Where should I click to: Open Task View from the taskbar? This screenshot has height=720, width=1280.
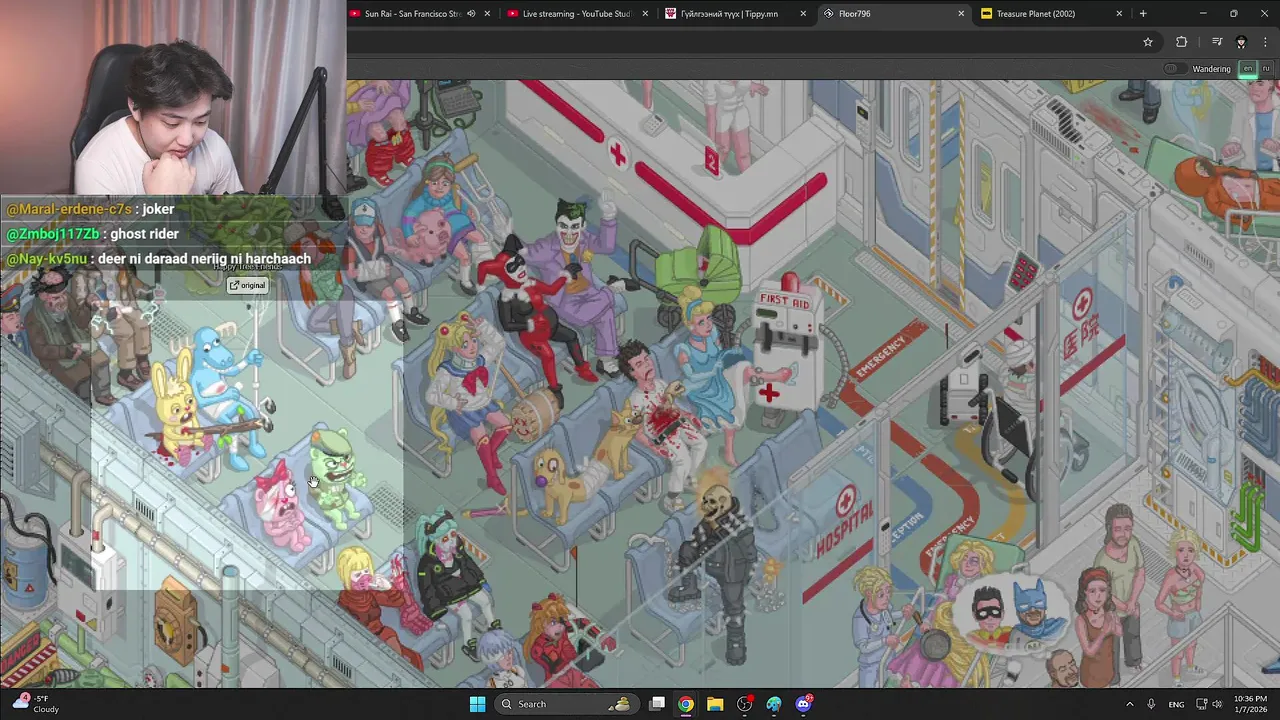point(657,704)
